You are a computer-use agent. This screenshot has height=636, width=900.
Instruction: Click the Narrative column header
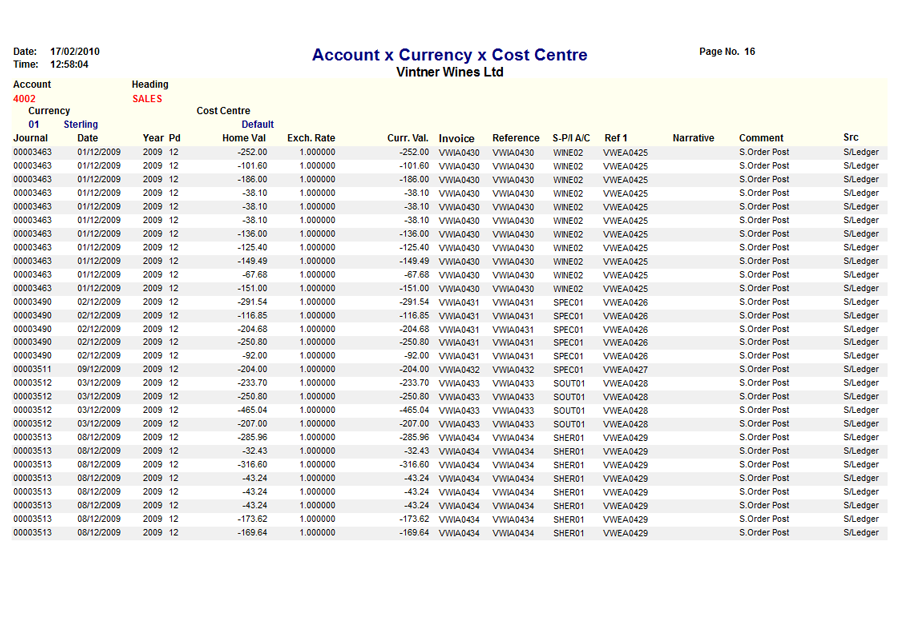693,138
